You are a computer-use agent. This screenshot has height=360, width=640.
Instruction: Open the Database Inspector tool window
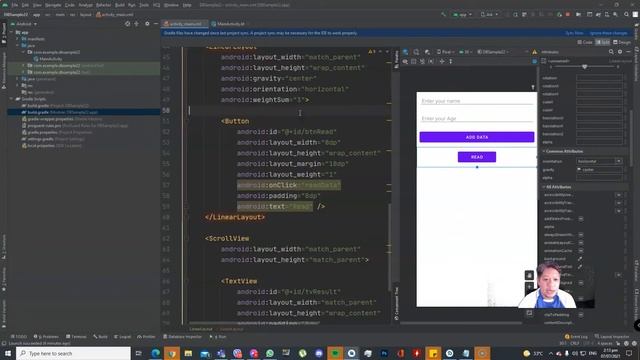(182, 337)
